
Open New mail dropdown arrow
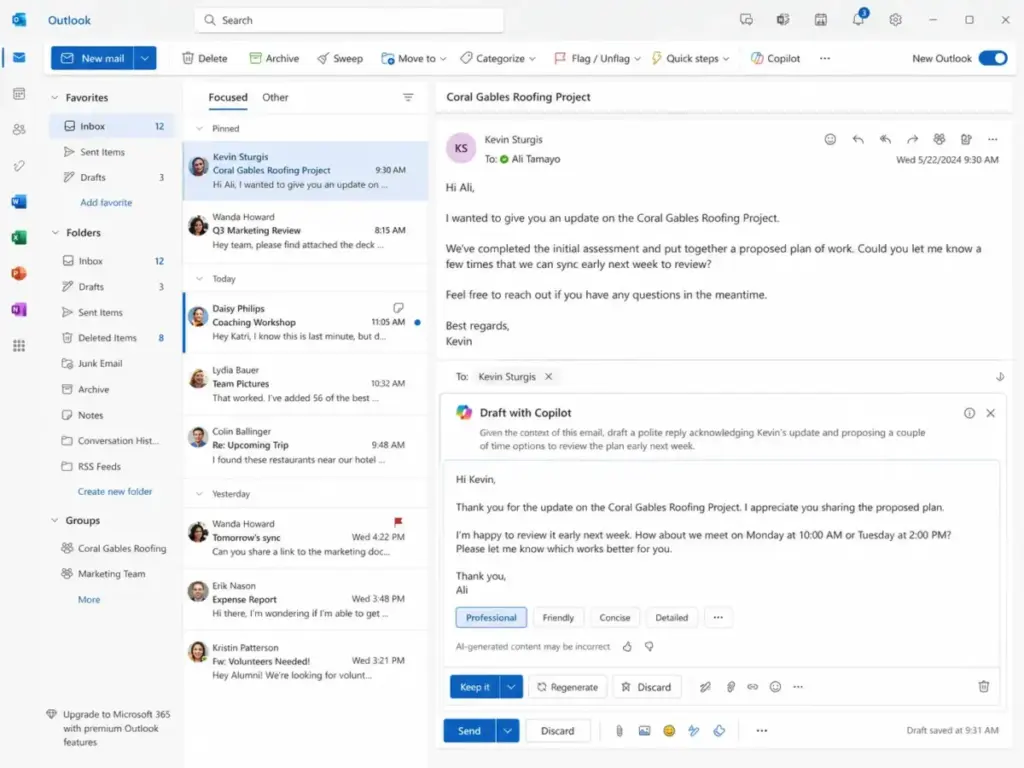tap(145, 58)
